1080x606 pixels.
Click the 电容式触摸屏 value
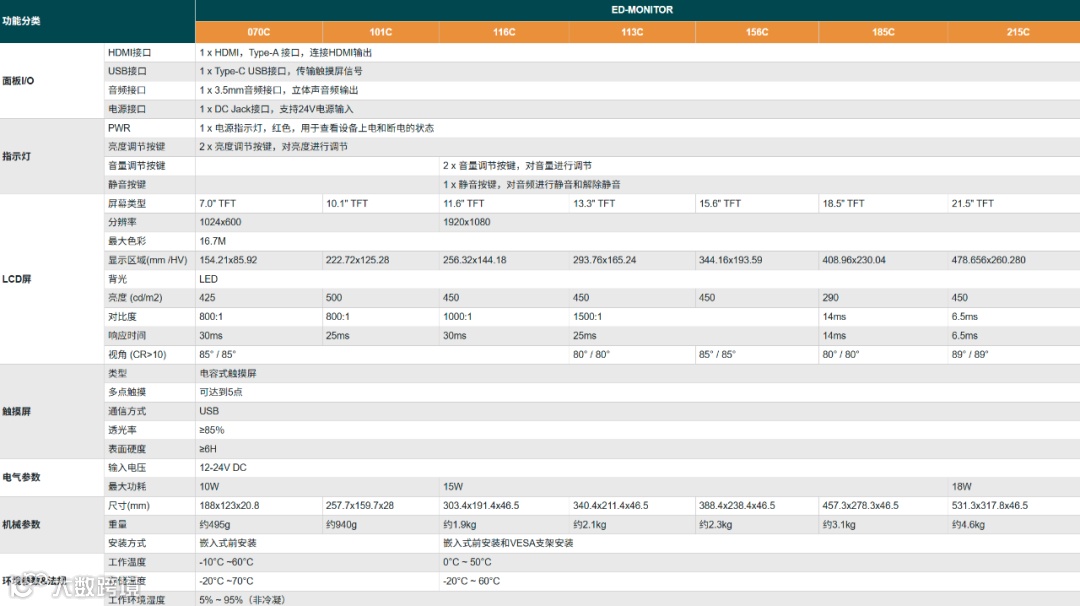228,373
